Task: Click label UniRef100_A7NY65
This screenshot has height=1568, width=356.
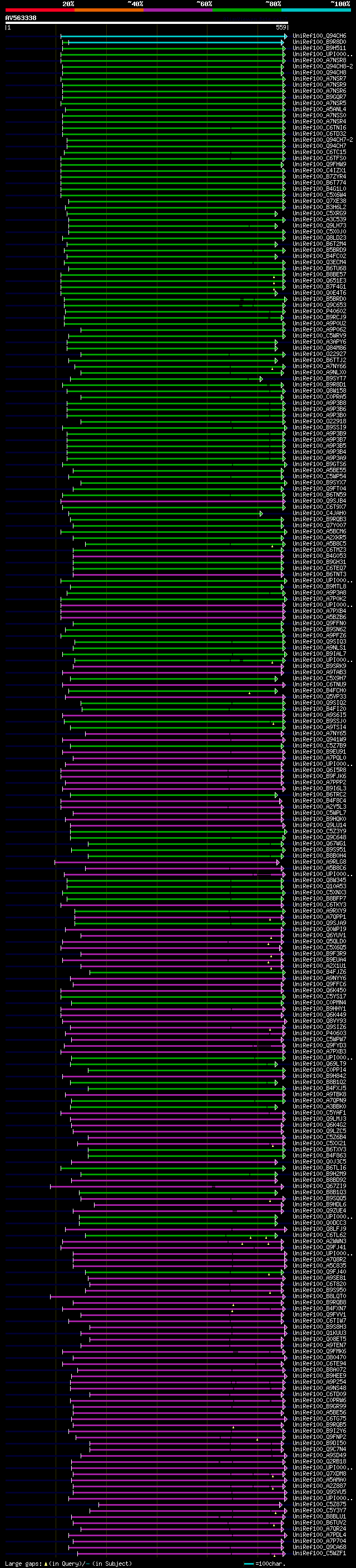Action: [319, 734]
